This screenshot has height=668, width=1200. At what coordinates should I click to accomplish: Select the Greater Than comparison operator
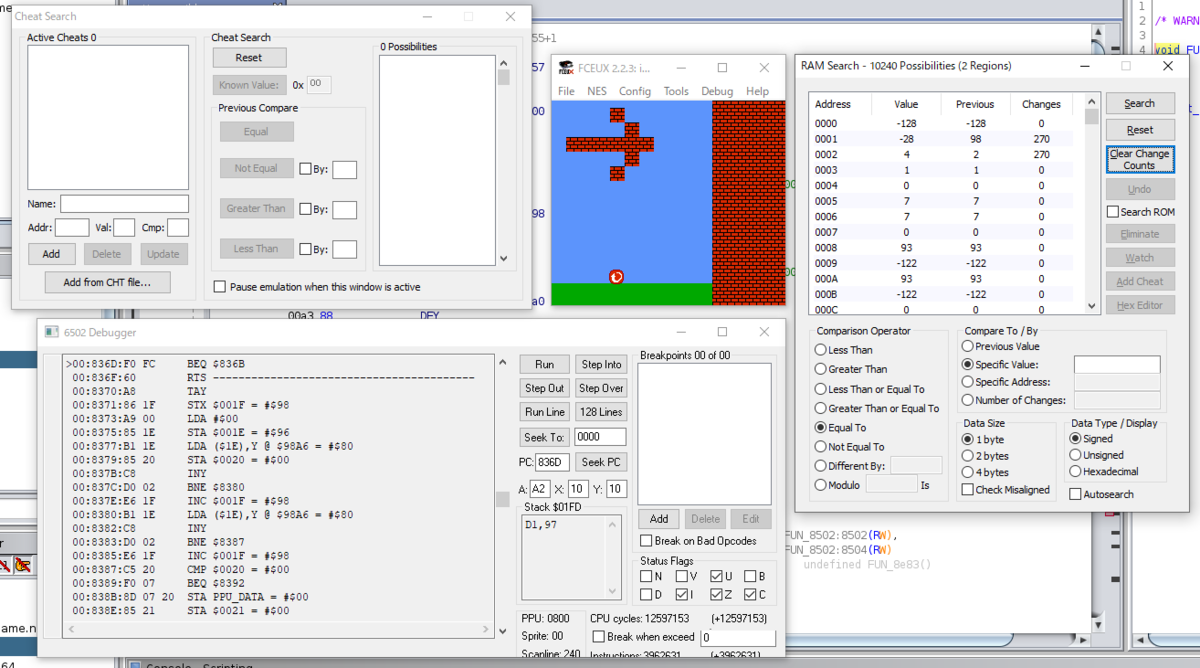click(x=821, y=369)
